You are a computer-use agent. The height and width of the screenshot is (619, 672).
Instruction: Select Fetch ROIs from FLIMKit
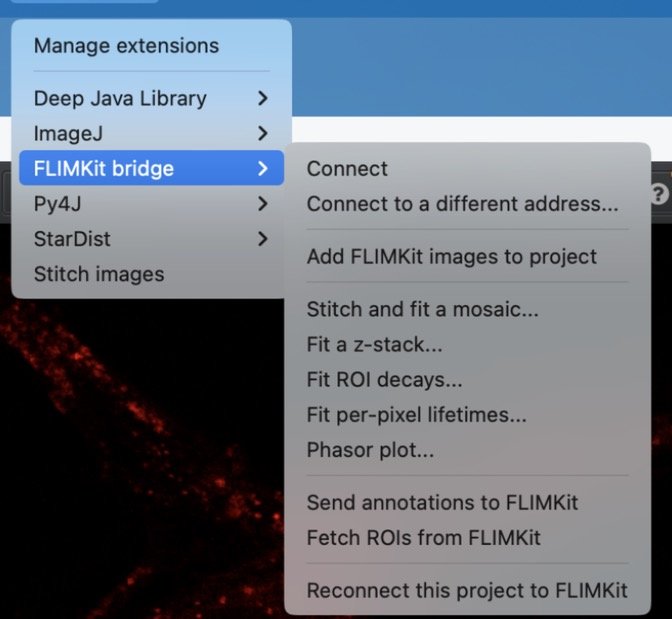pos(468,538)
